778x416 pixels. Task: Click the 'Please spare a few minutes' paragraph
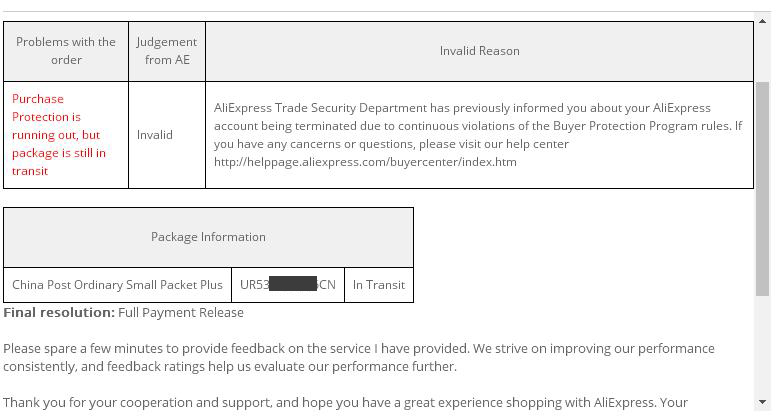(359, 357)
